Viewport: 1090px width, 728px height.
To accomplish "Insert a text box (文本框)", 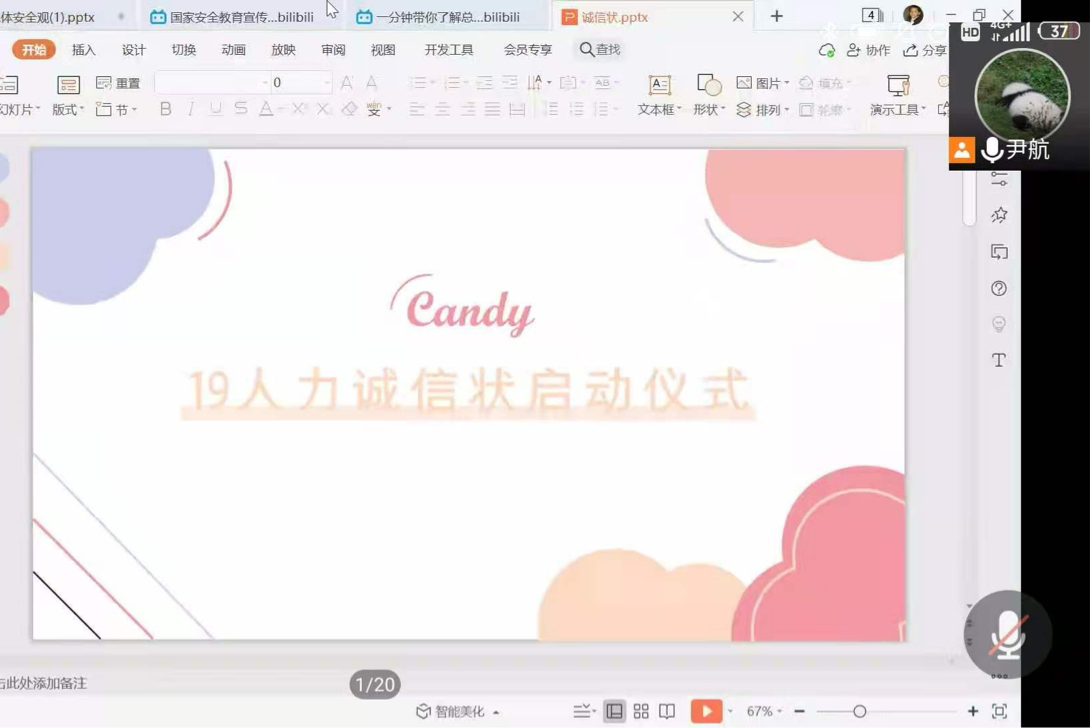I will [659, 95].
